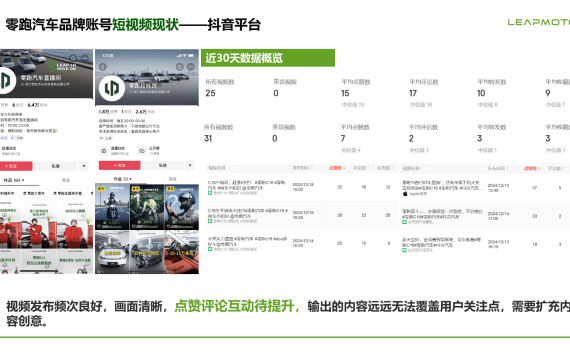The height and width of the screenshot is (360, 570).
Task: Sort right table by 点赞数 column
Action: tap(532, 168)
